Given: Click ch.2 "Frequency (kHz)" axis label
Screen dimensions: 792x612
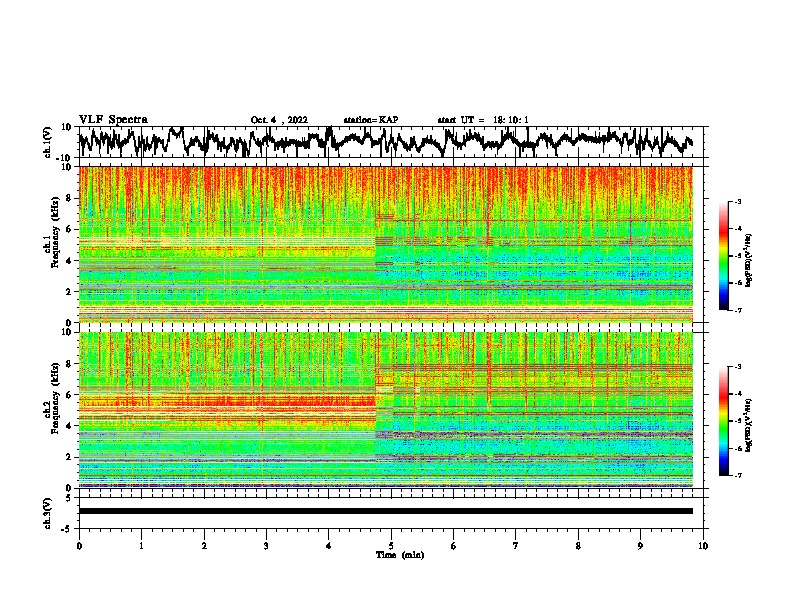Looking at the screenshot, I should pyautogui.click(x=55, y=398).
